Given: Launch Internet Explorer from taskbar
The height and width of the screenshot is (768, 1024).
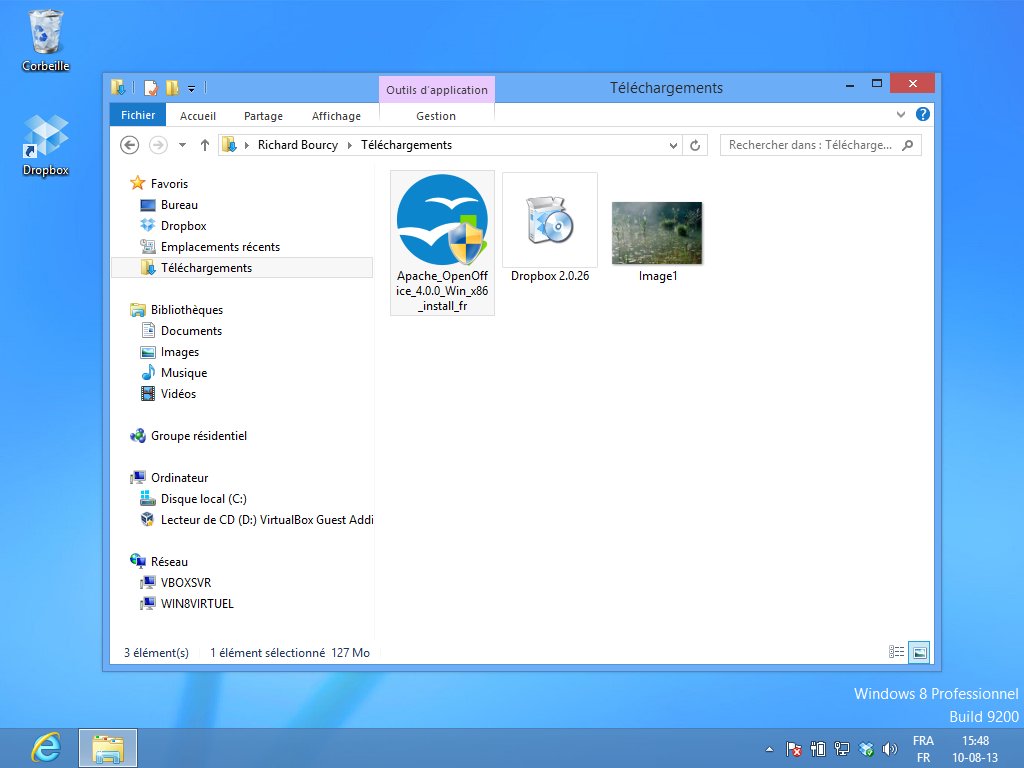Looking at the screenshot, I should pos(46,748).
